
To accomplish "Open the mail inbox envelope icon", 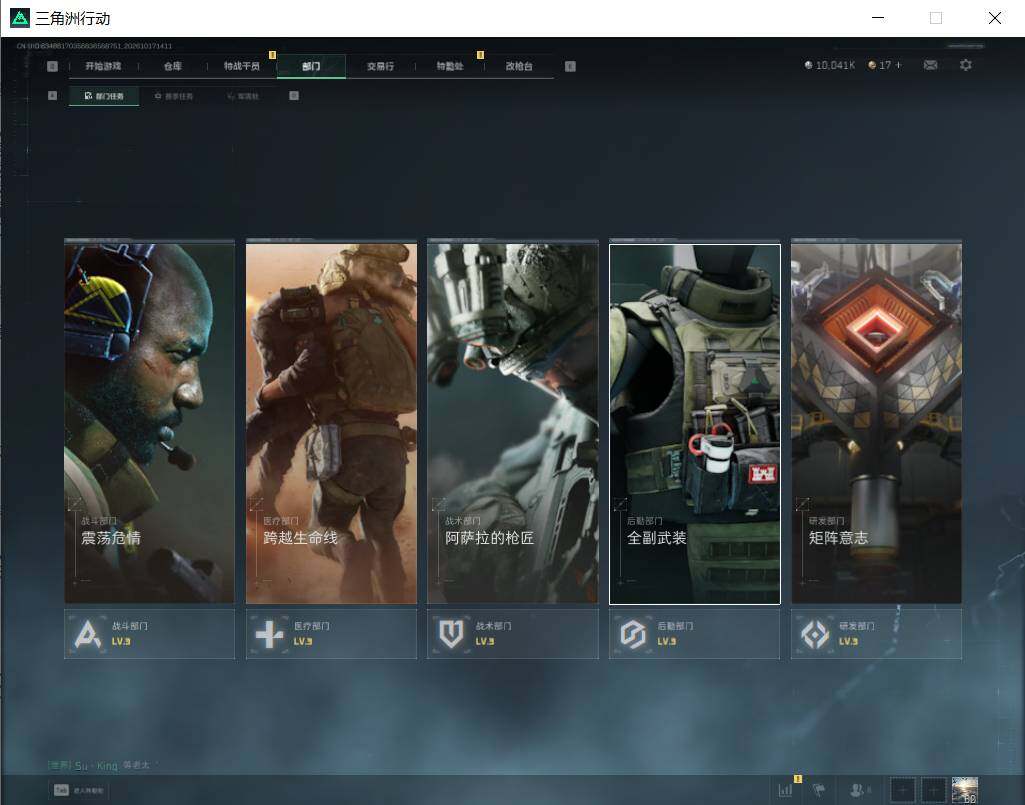I will pos(930,65).
